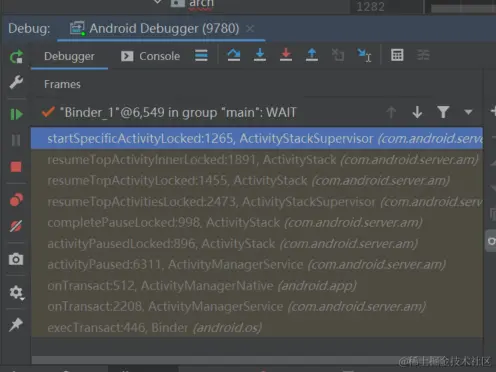Screen dimensions: 496x372
Task: Select frame onTransact:512 ActivityManagerNative
Action: click(257, 286)
